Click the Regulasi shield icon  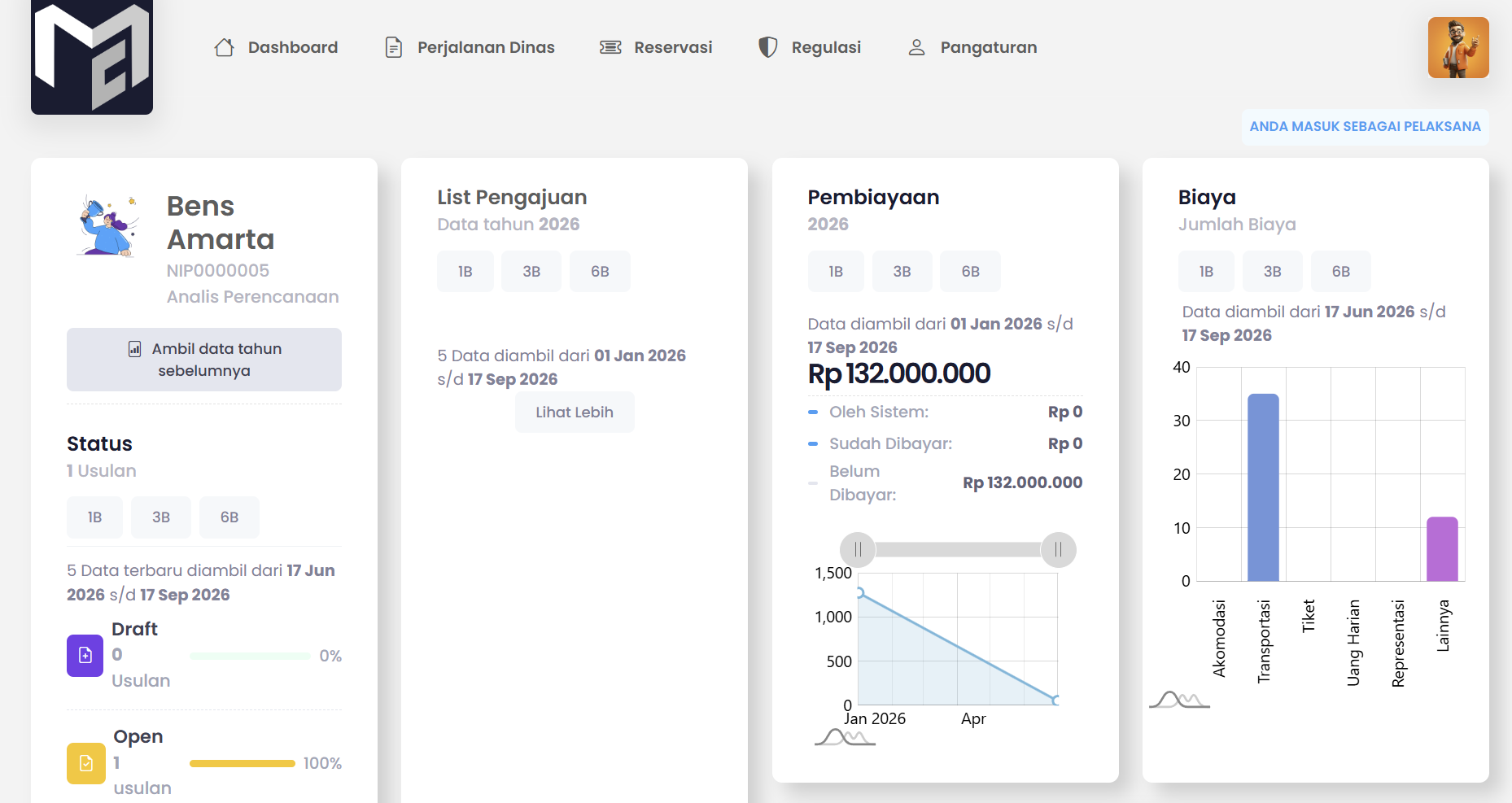(768, 47)
